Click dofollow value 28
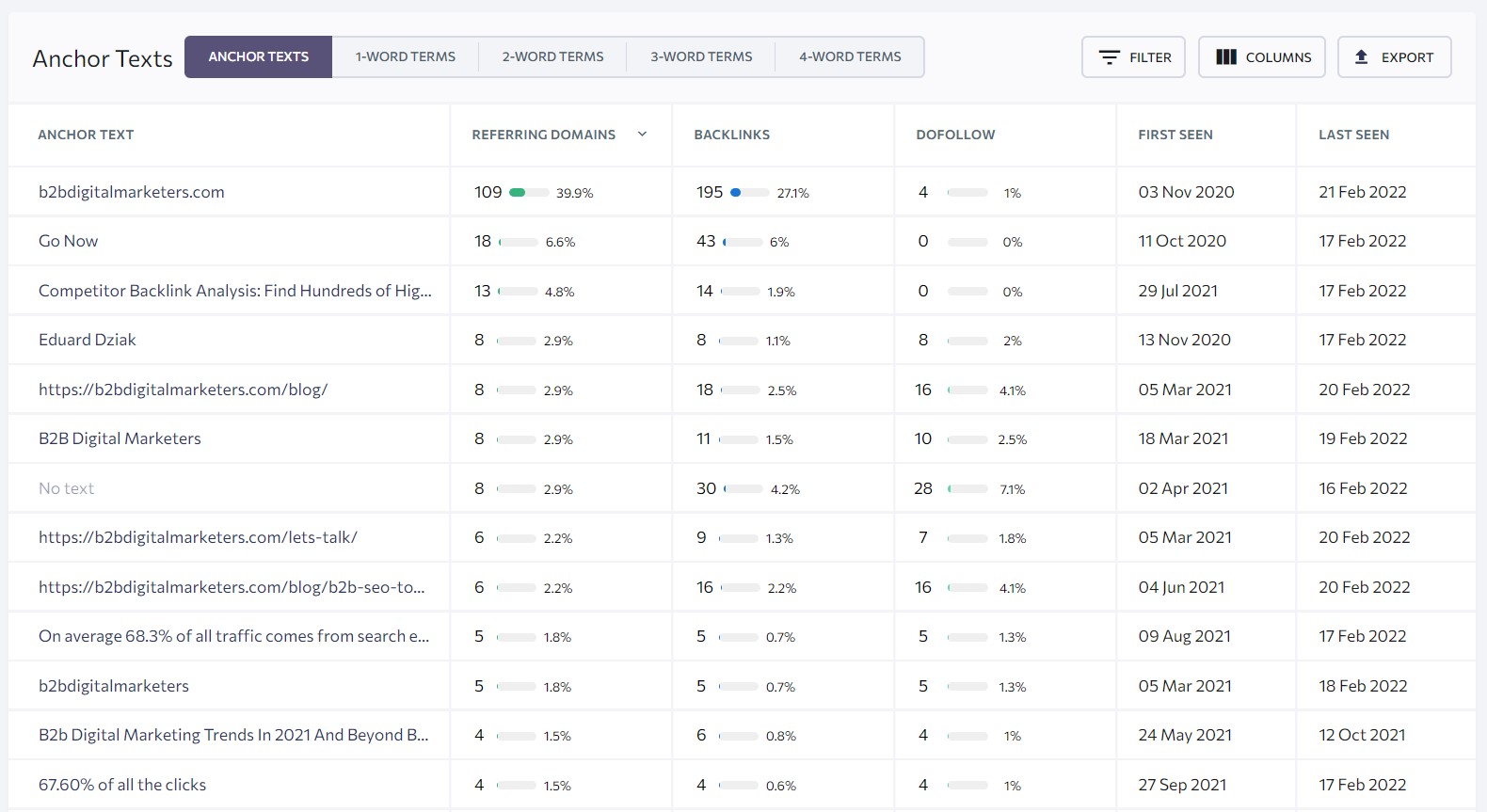This screenshot has height=812, width=1487. pos(923,488)
